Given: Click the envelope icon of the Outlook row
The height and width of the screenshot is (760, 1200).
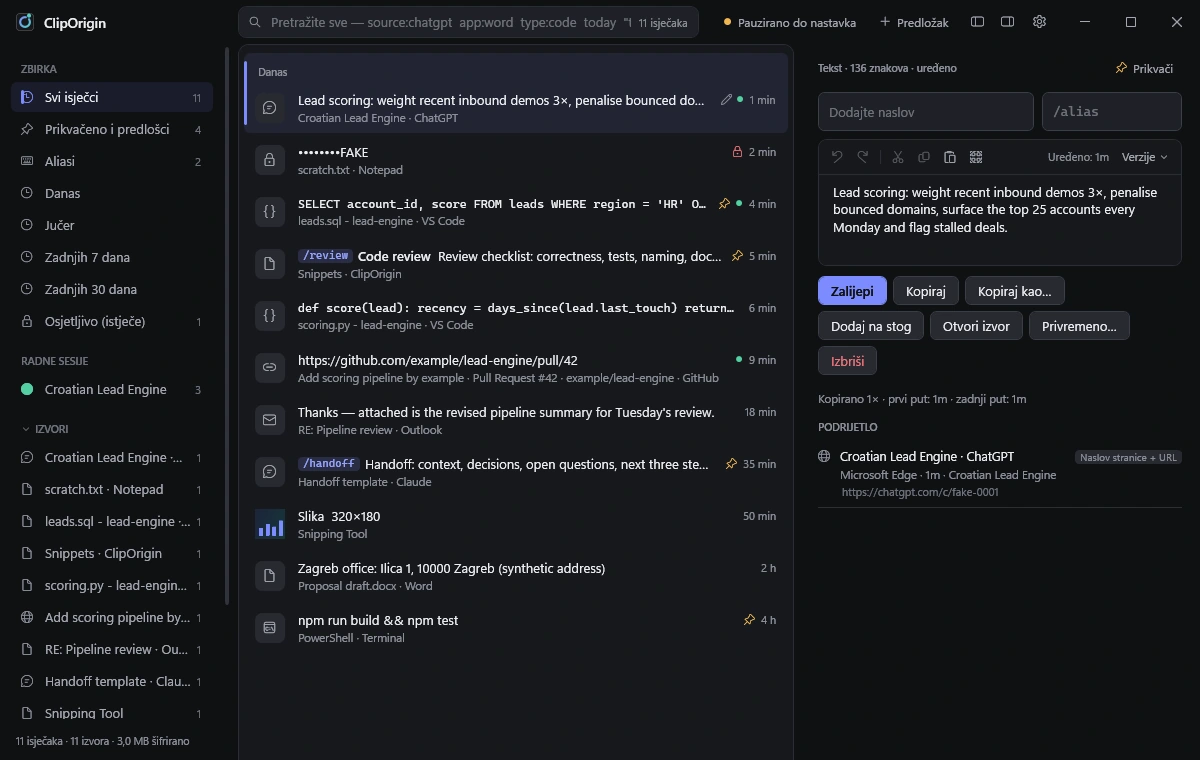Looking at the screenshot, I should click(269, 420).
